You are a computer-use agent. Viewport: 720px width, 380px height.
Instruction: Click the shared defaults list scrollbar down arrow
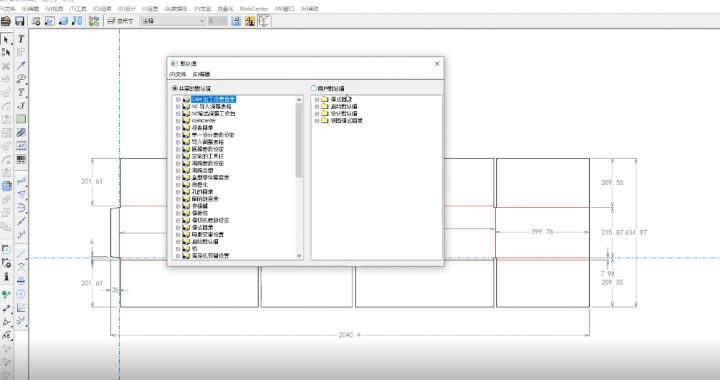tap(299, 256)
